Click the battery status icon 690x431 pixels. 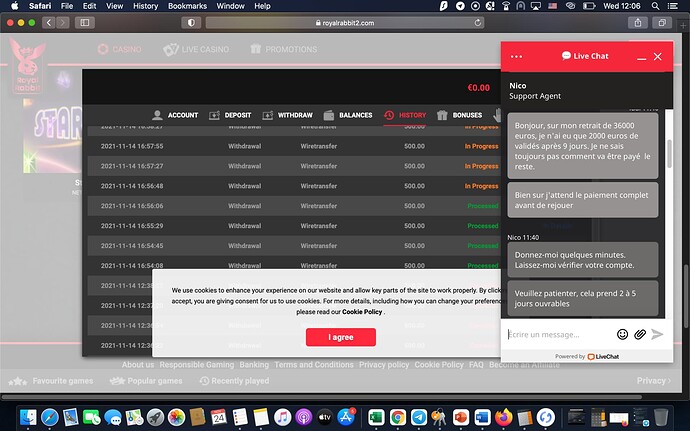589,6
